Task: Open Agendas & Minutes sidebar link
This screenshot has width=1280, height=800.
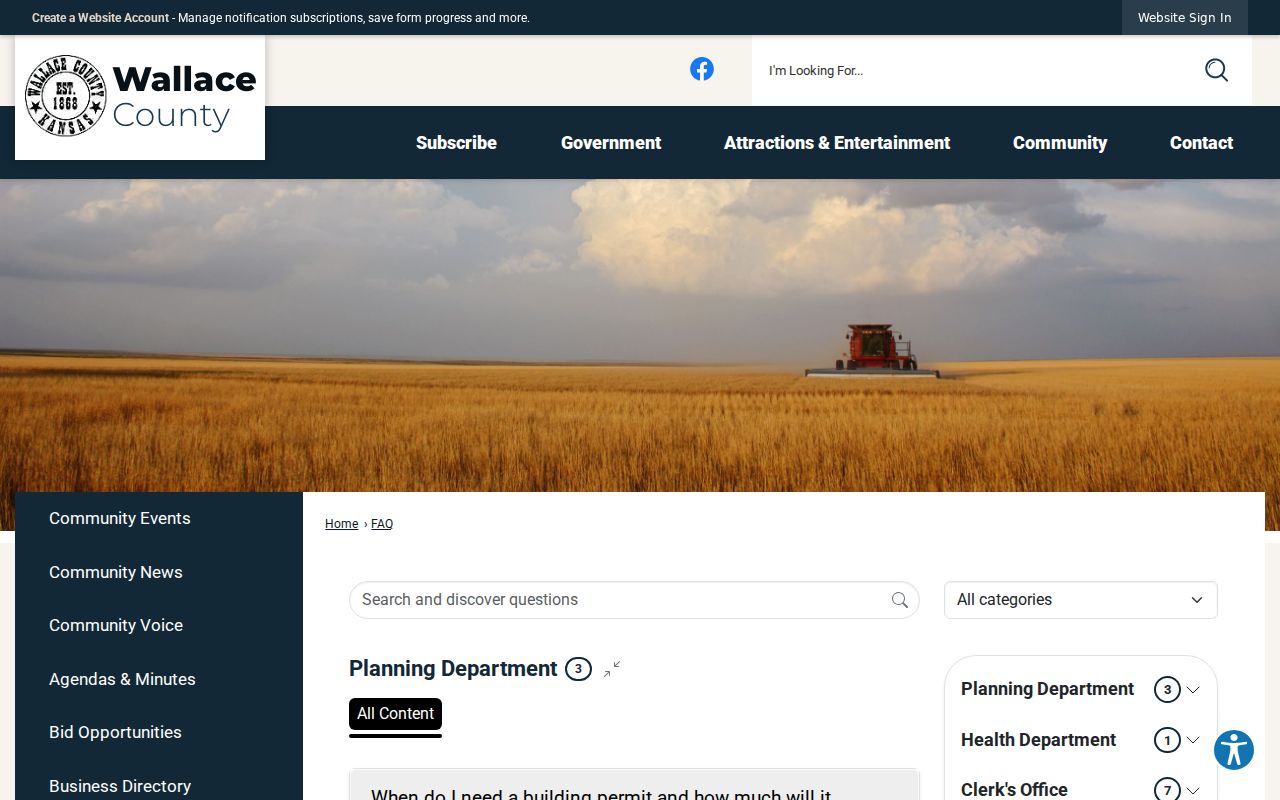Action: click(122, 679)
